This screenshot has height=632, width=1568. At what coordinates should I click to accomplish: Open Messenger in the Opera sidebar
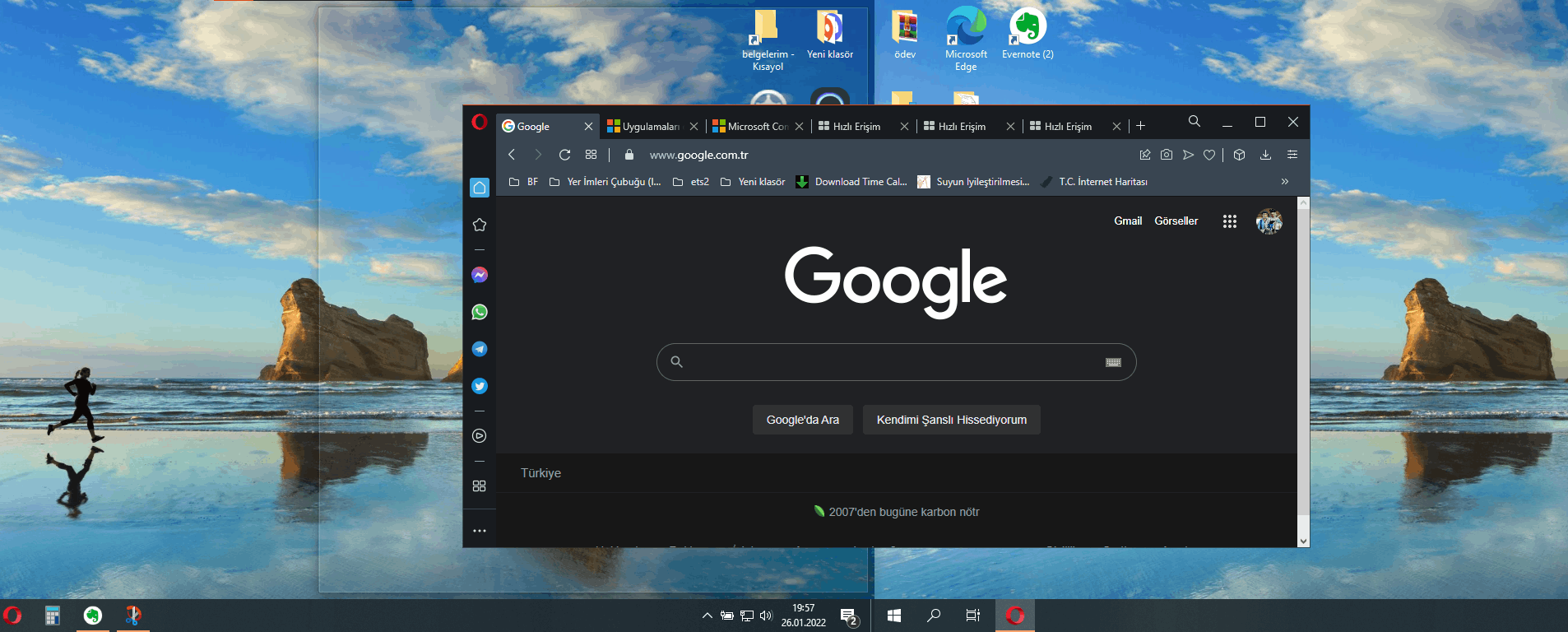(x=480, y=275)
